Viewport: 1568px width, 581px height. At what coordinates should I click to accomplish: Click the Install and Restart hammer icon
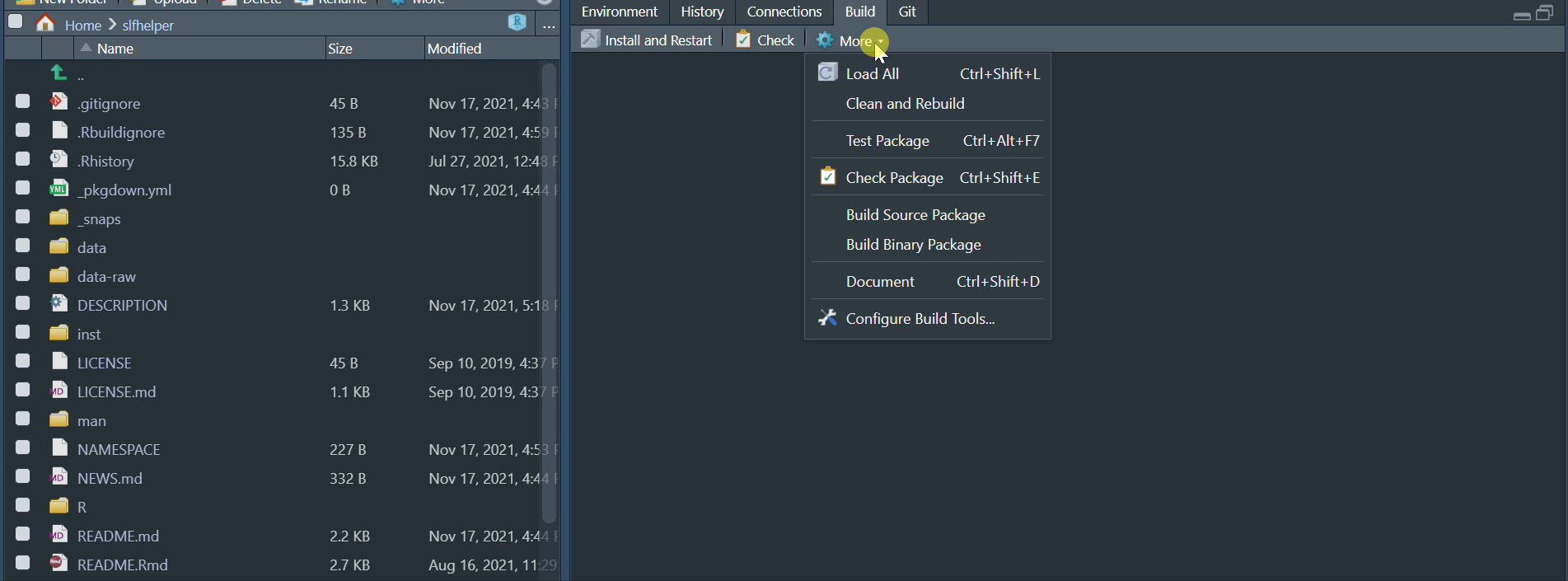point(589,39)
